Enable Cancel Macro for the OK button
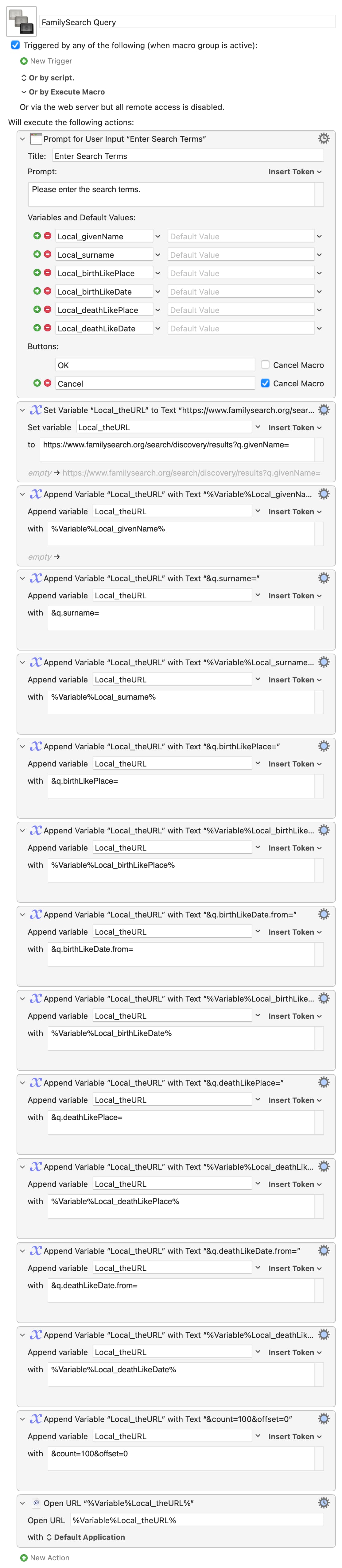Screen dimensions: 342x1568 pyautogui.click(x=265, y=365)
